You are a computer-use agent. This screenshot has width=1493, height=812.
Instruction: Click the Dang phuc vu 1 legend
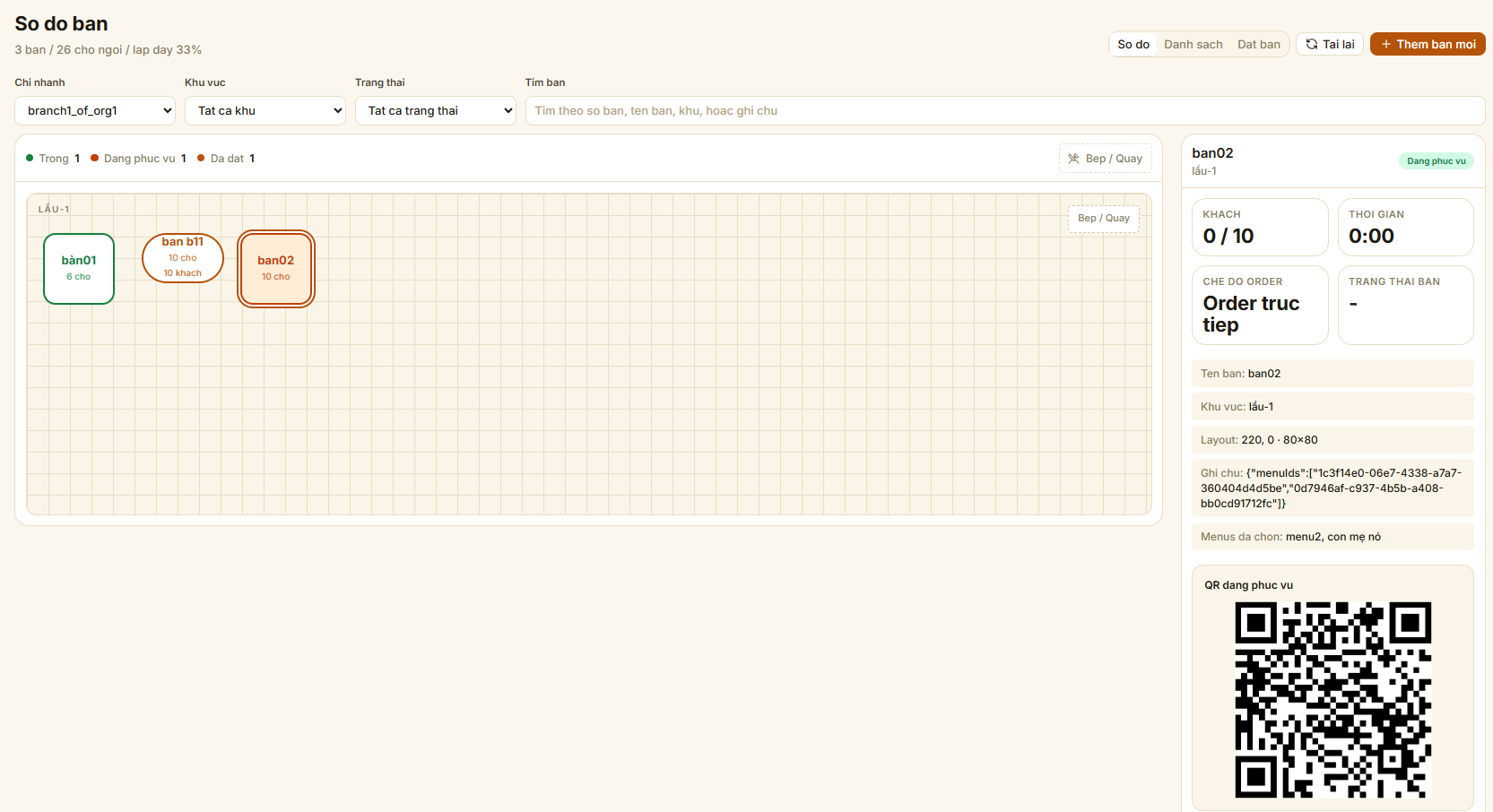pyautogui.click(x=138, y=158)
